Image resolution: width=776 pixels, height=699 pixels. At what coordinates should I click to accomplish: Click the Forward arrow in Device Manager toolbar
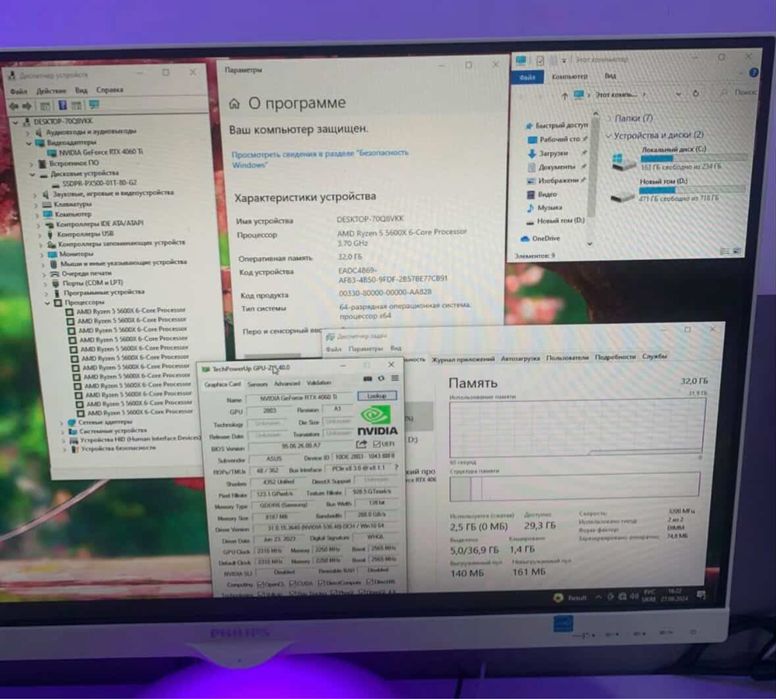pyautogui.click(x=27, y=106)
